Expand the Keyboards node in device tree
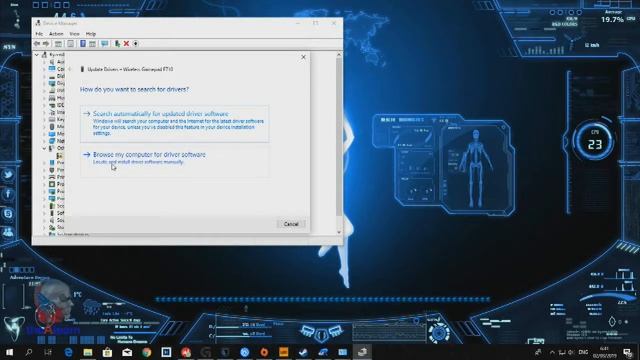The width and height of the screenshot is (640, 360). coord(44,120)
